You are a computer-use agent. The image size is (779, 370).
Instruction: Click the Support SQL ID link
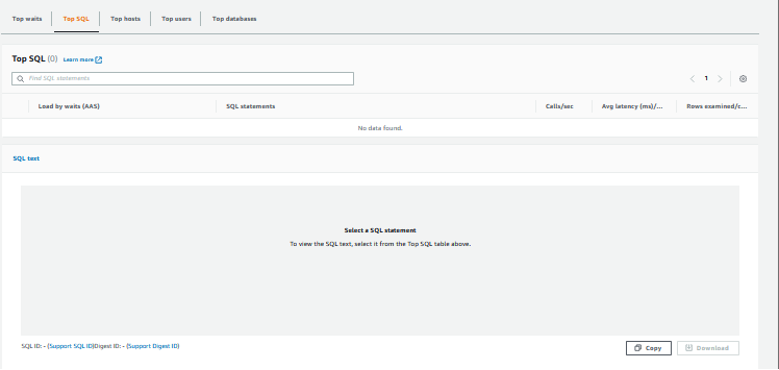click(x=70, y=346)
